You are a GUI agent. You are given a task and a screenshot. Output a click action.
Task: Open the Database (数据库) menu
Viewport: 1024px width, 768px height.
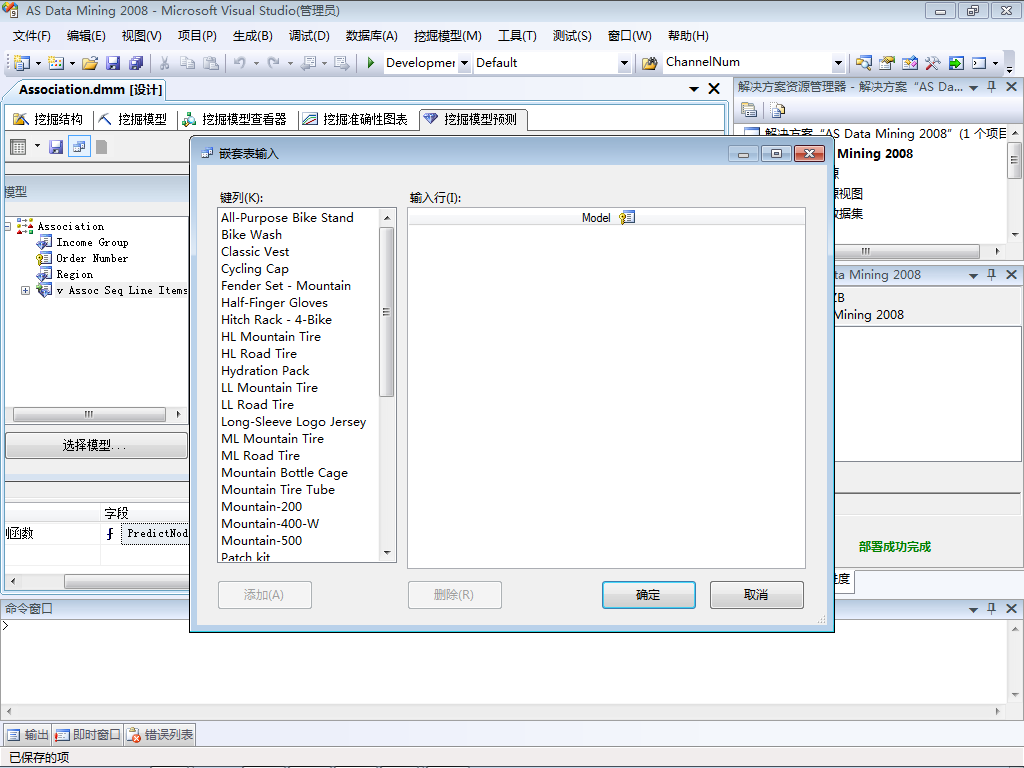371,36
